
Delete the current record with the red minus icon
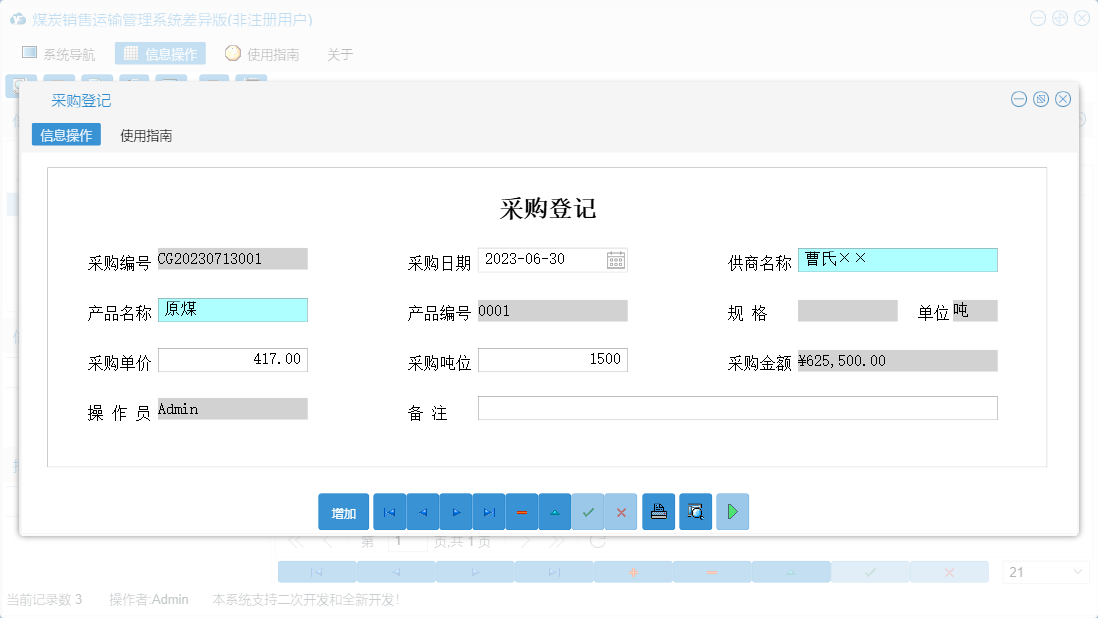tap(522, 511)
